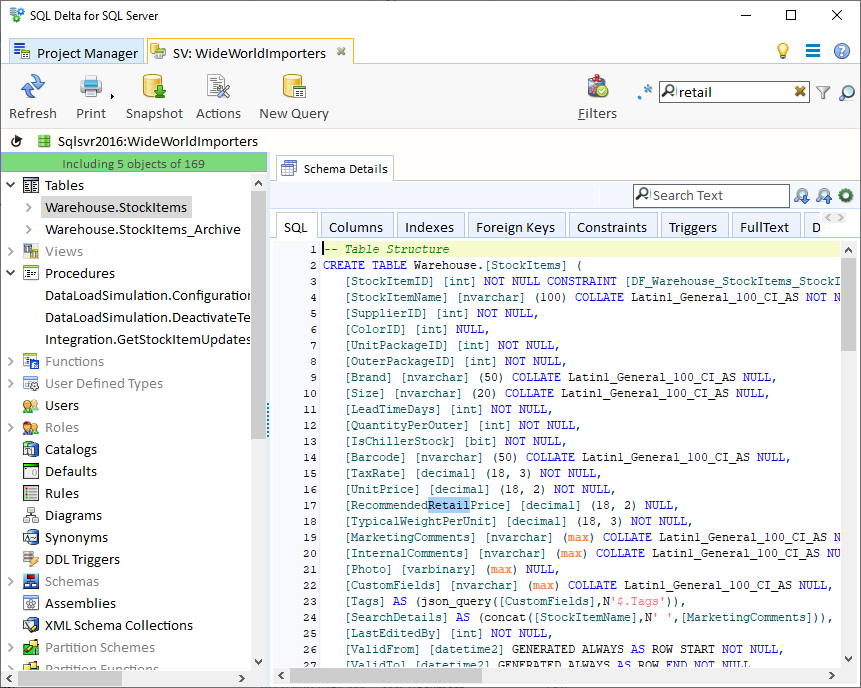The image size is (861, 688).
Task: Click the Defaults tree icon
Action: [31, 471]
